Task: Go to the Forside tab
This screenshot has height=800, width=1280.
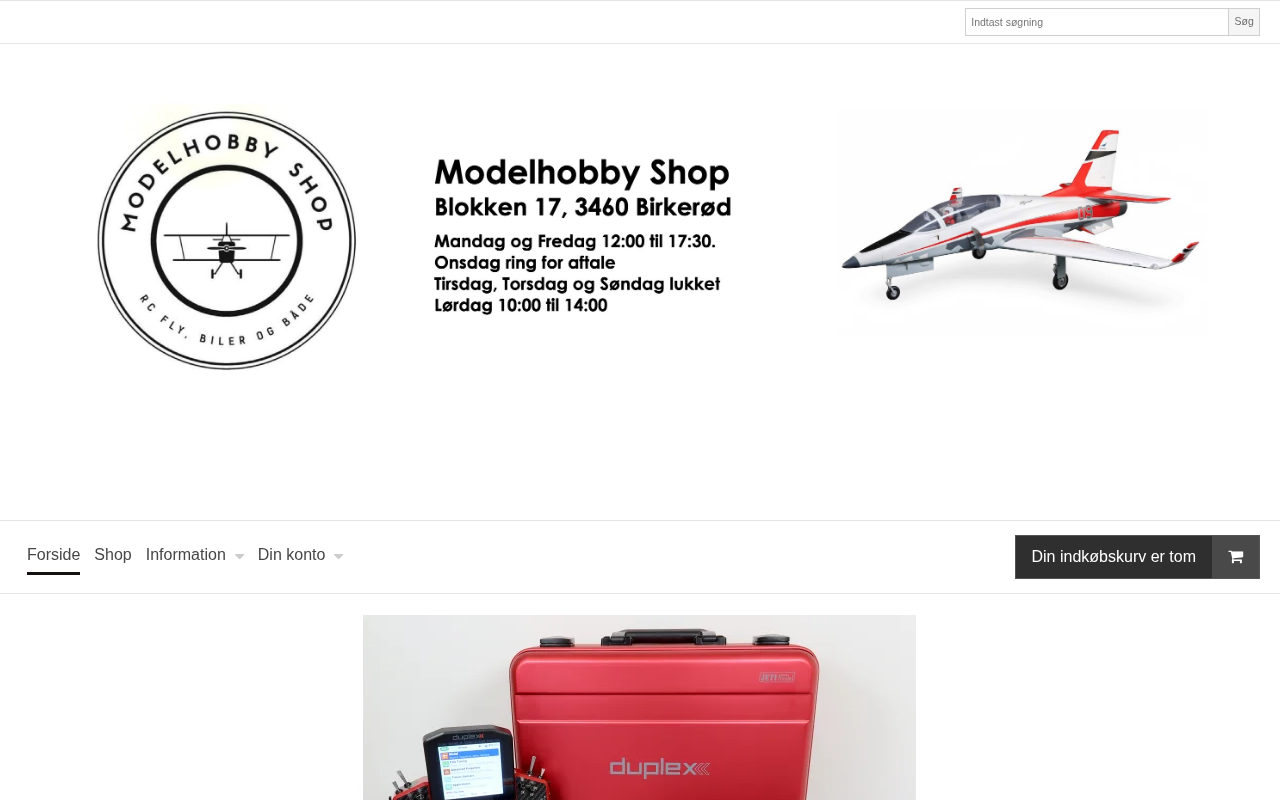Action: tap(53, 555)
